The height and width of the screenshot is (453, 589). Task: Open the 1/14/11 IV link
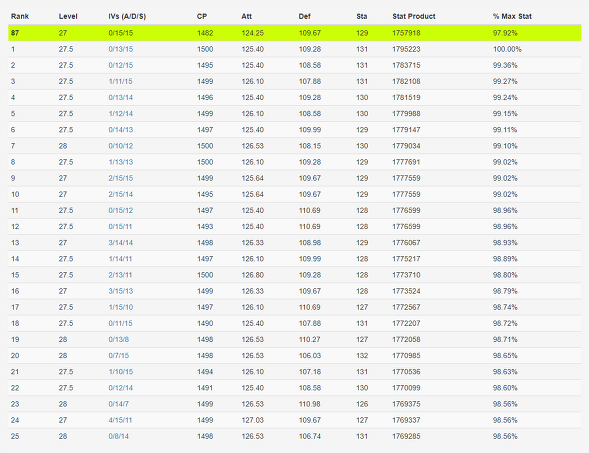pyautogui.click(x=120, y=259)
